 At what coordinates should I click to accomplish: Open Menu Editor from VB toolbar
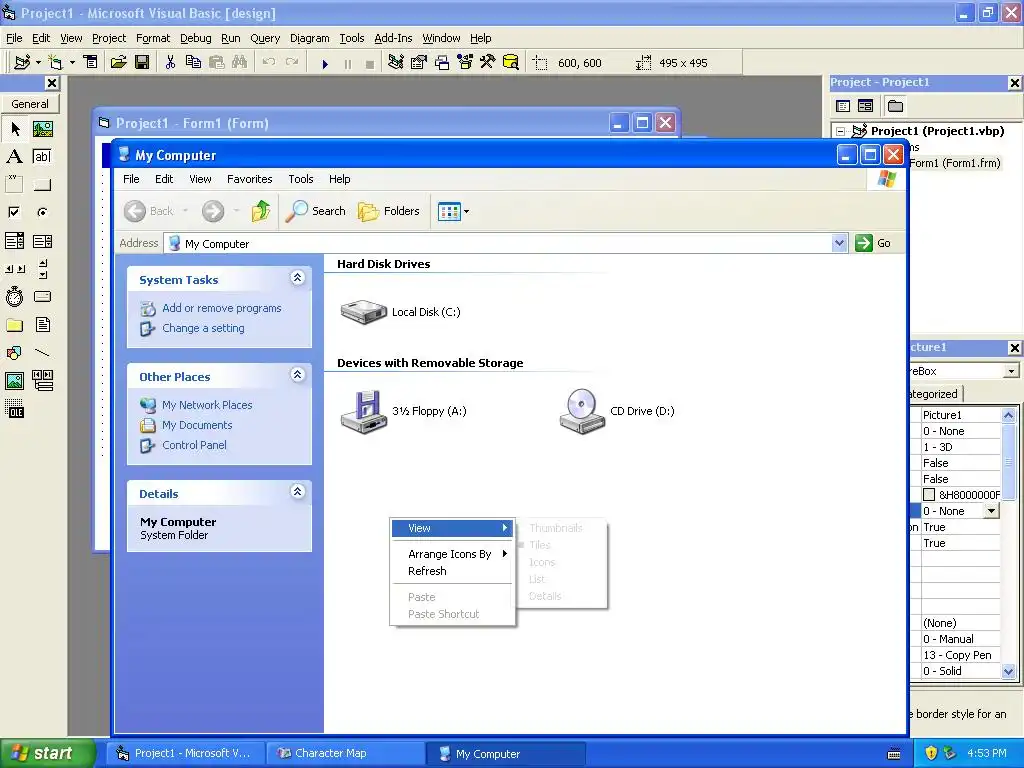pos(90,63)
